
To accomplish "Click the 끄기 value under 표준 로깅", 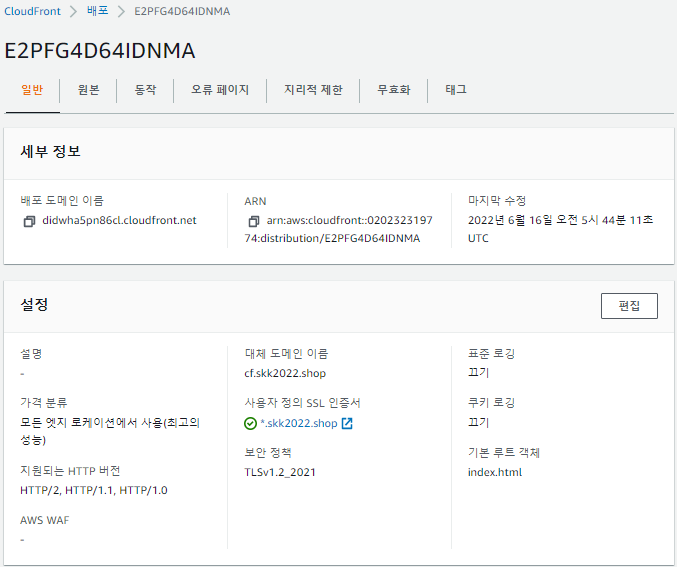I will tap(478, 372).
